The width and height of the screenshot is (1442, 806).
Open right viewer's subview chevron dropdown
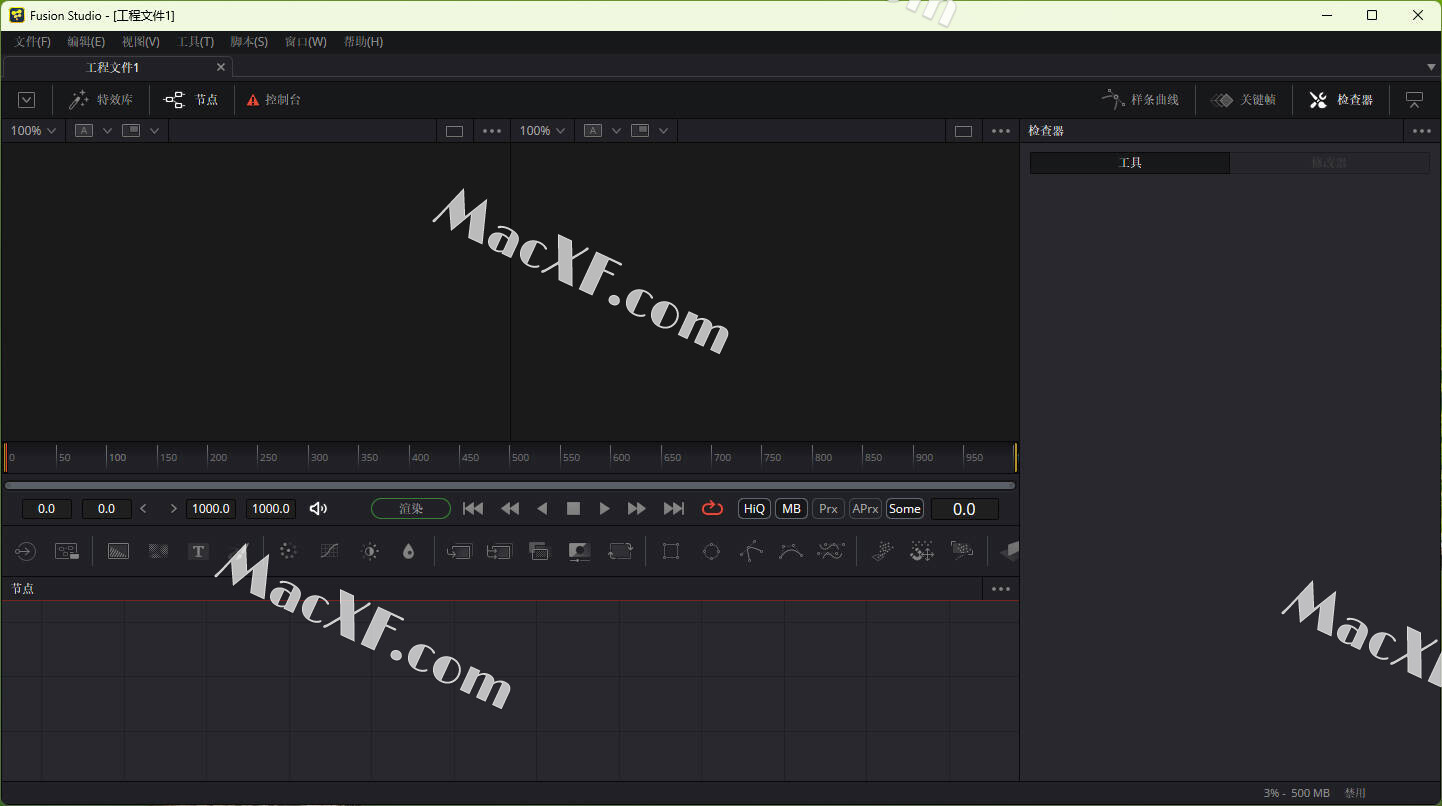pyautogui.click(x=663, y=131)
